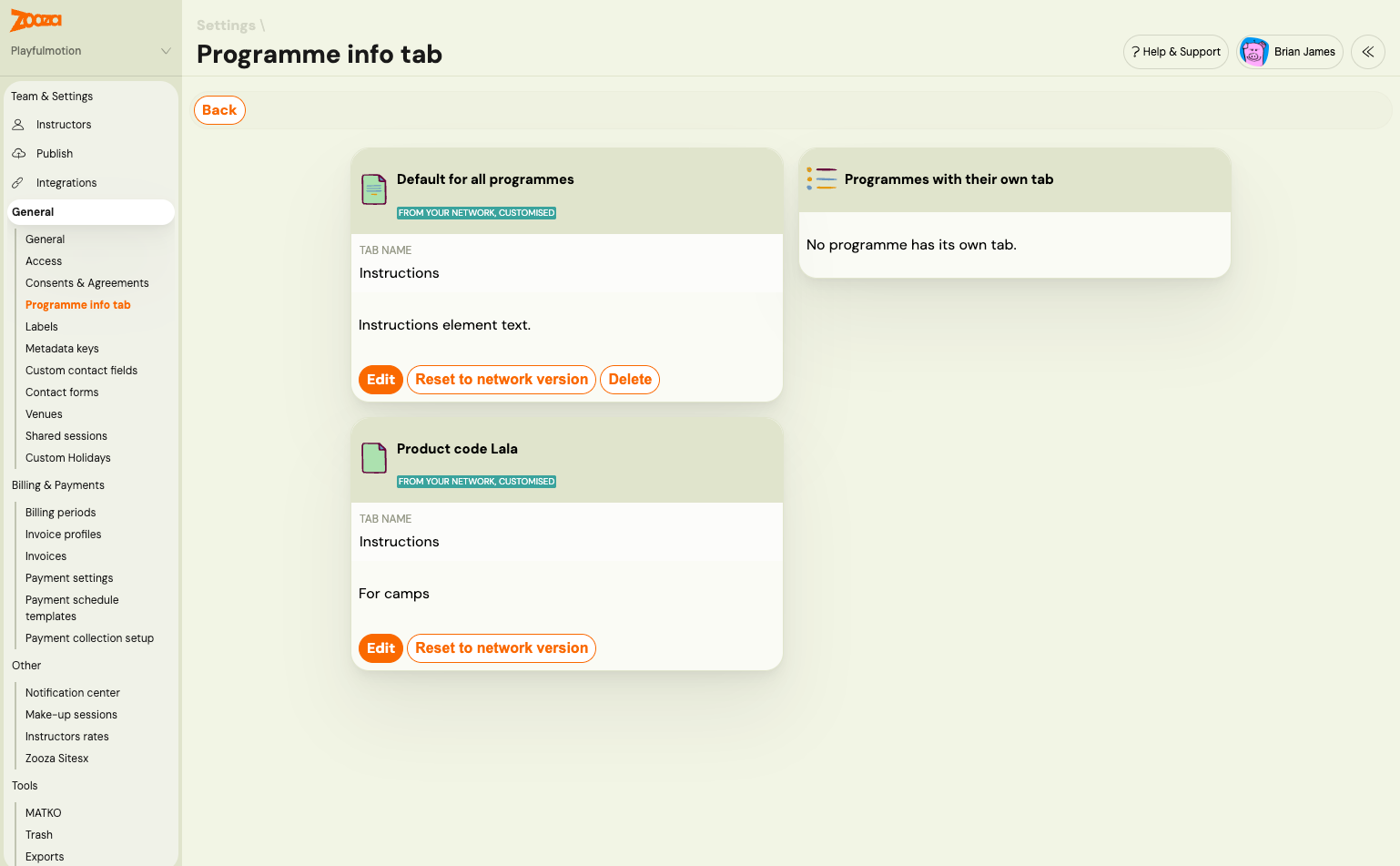This screenshot has width=1400, height=866.
Task: Click the Back button
Action: tap(219, 110)
